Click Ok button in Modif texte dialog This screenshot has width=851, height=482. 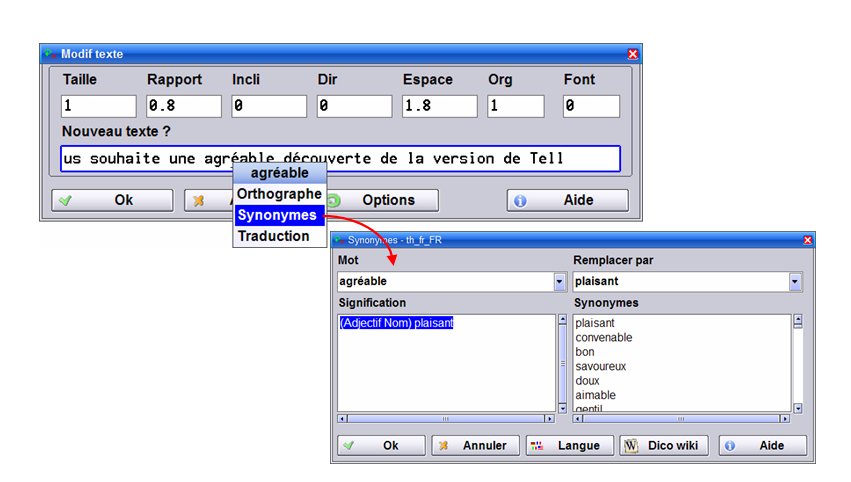point(112,200)
